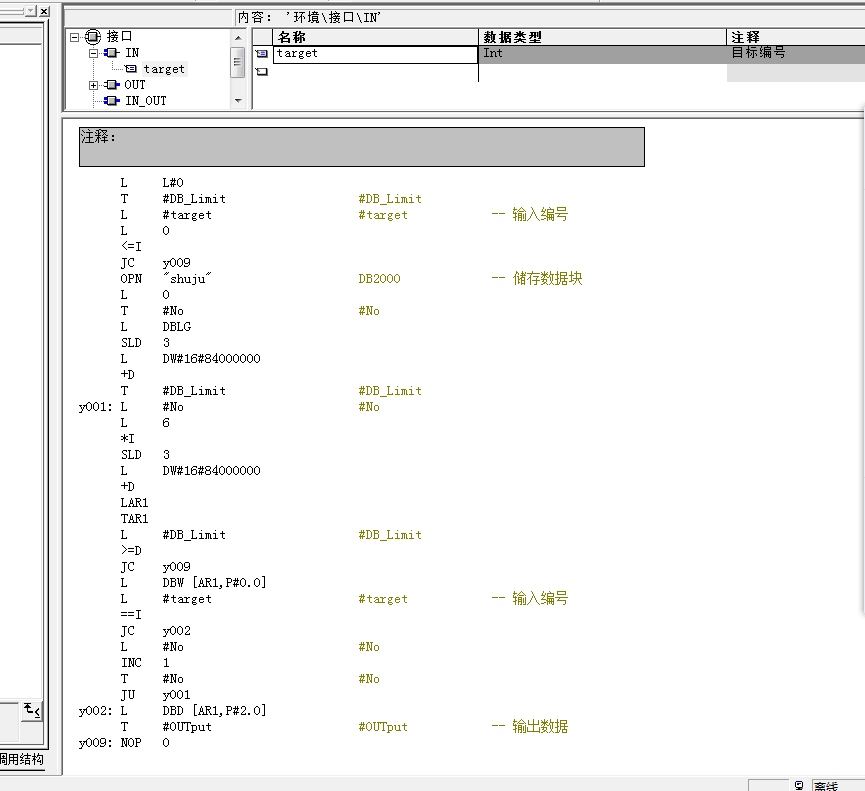This screenshot has width=865, height=791.
Task: Select the IN parameter group icon
Action: pyautogui.click(x=112, y=53)
